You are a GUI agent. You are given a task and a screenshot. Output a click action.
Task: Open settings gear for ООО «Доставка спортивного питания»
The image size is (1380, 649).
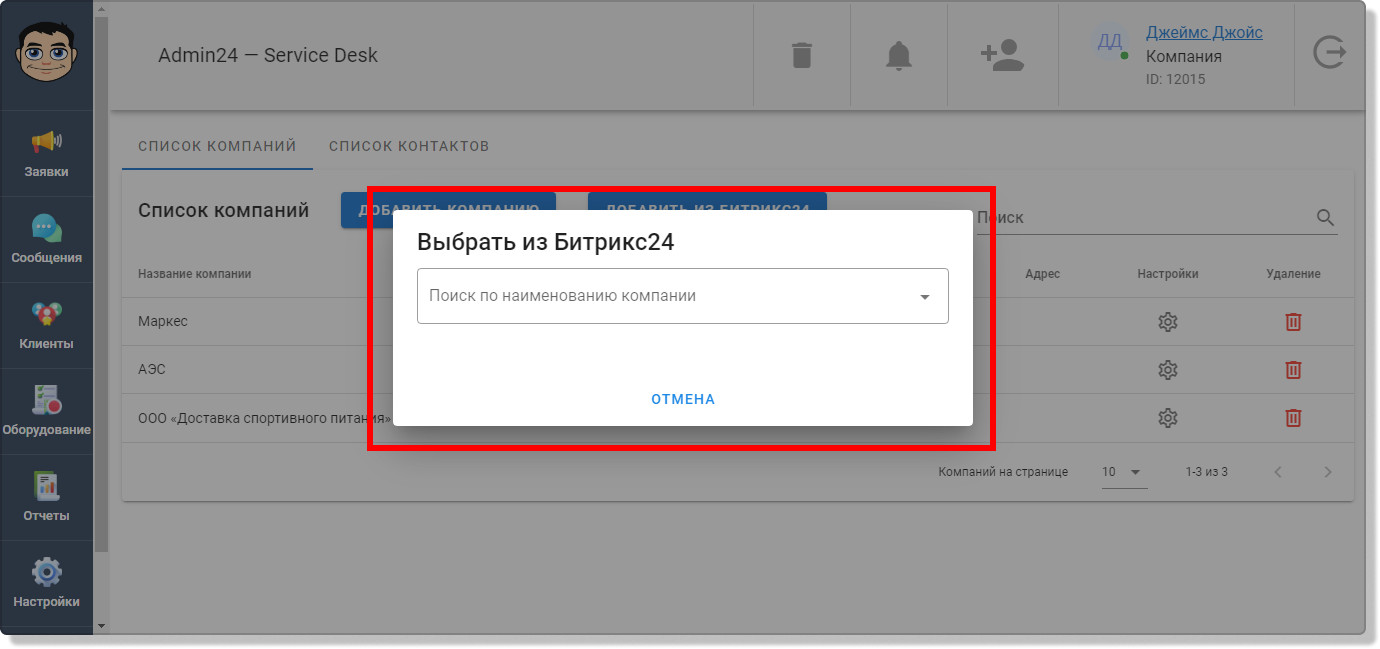[x=1167, y=418]
